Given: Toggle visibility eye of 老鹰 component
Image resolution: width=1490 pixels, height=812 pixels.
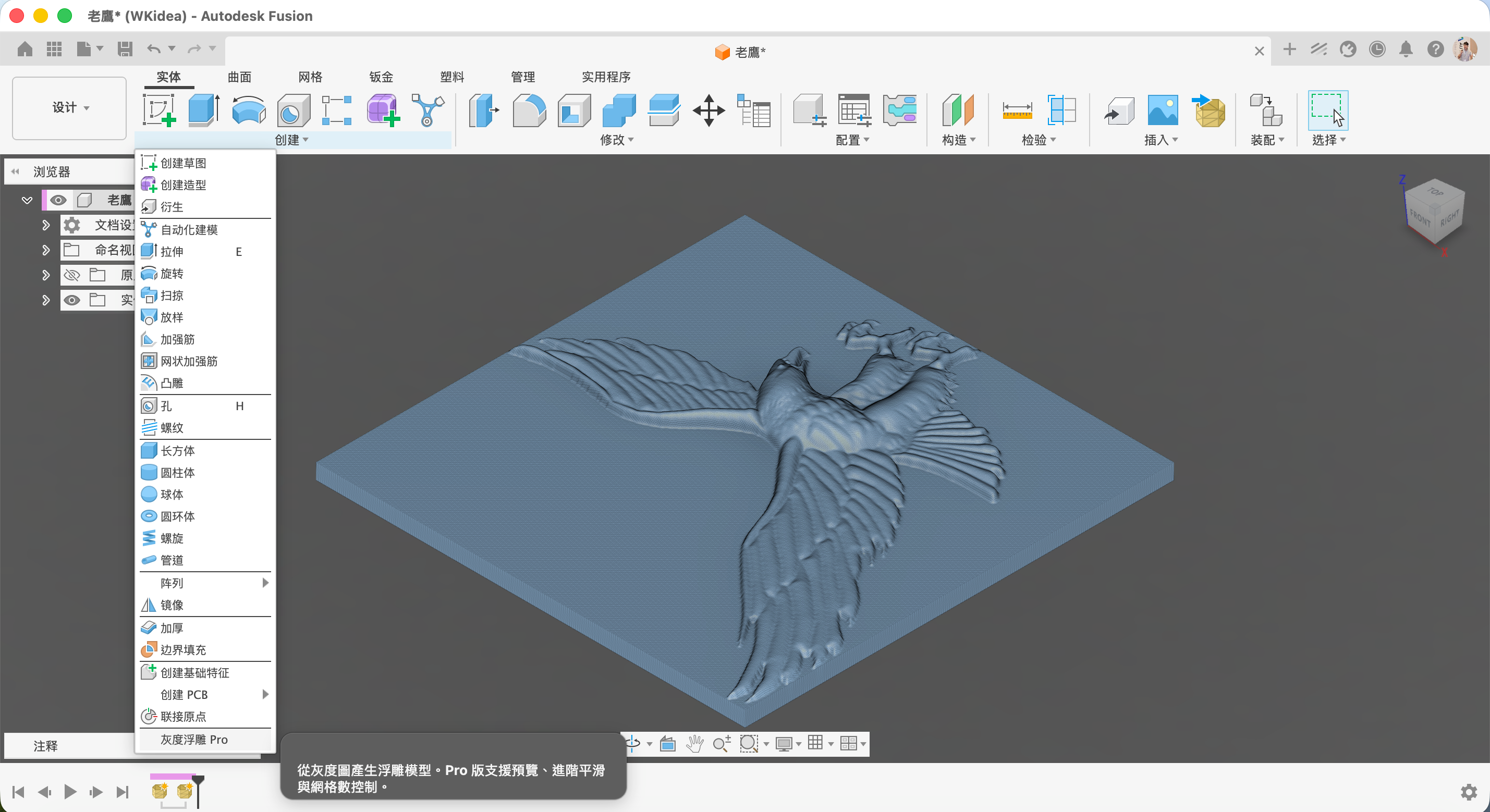Looking at the screenshot, I should pos(58,200).
